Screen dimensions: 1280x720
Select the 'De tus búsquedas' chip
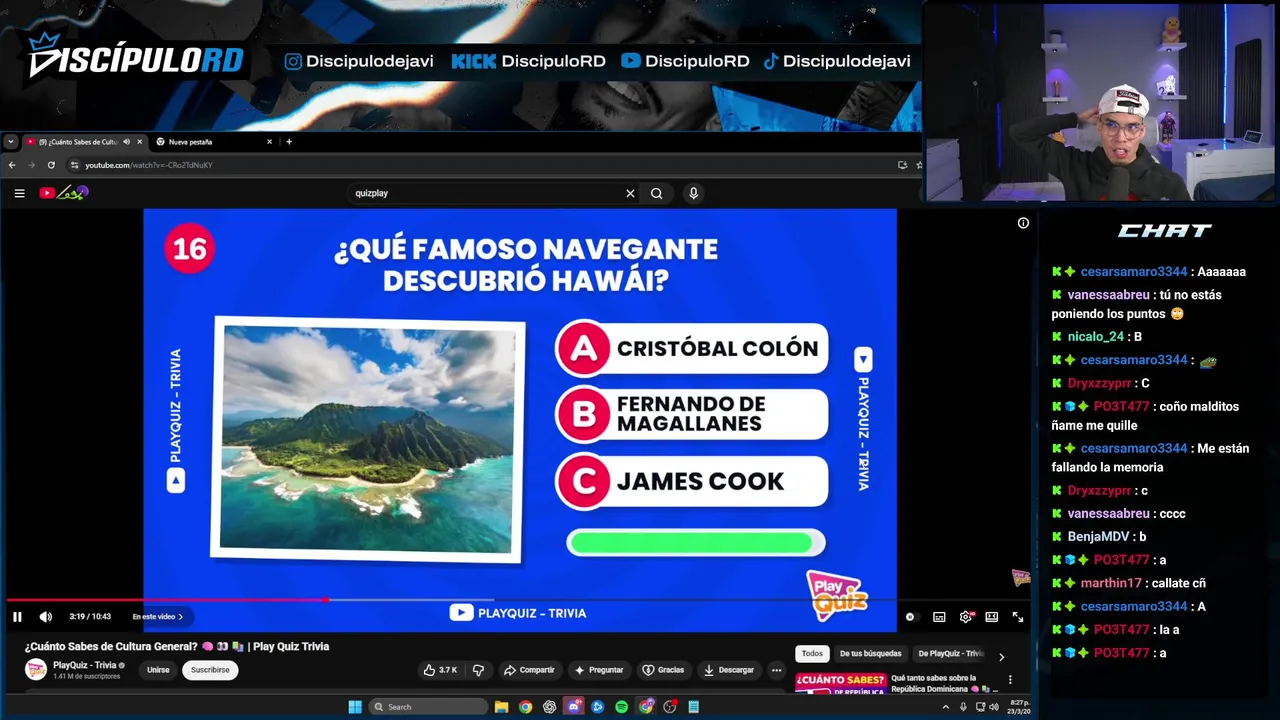point(870,654)
